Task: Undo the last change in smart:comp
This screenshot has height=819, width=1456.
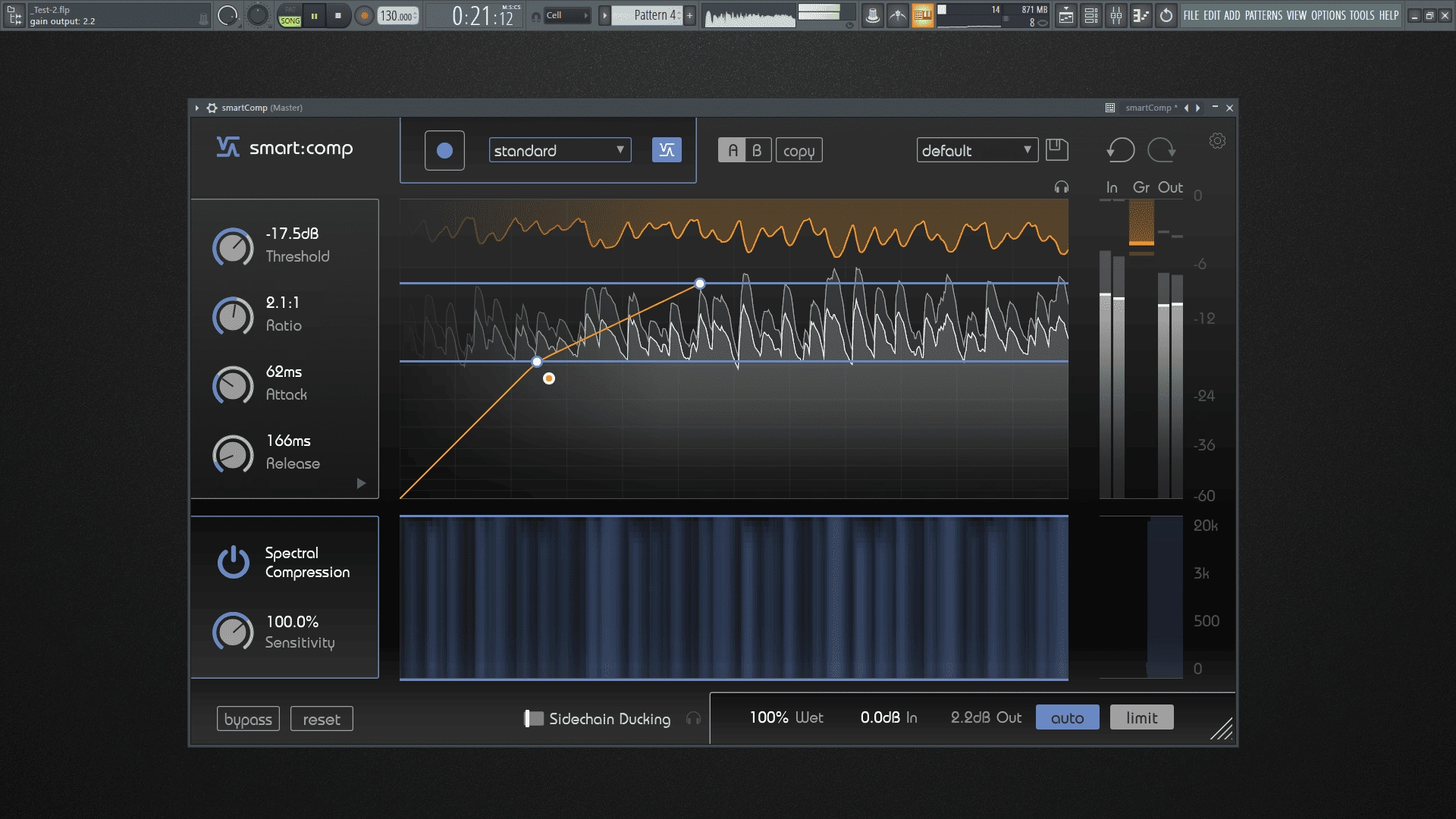Action: coord(1120,149)
